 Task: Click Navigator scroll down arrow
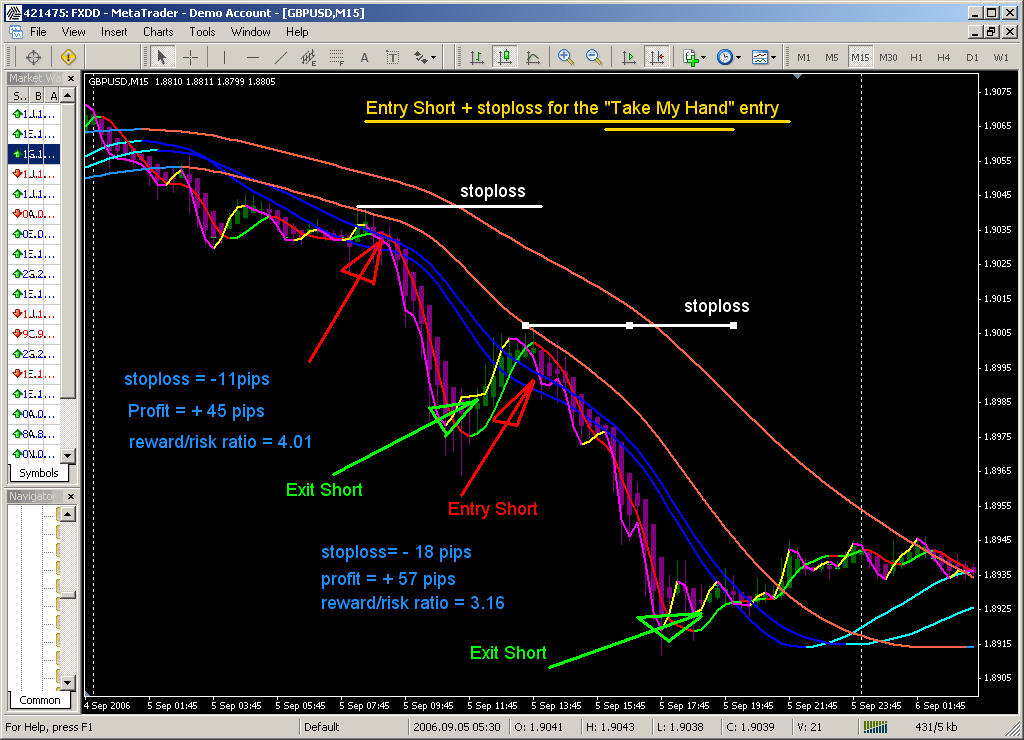[68, 683]
